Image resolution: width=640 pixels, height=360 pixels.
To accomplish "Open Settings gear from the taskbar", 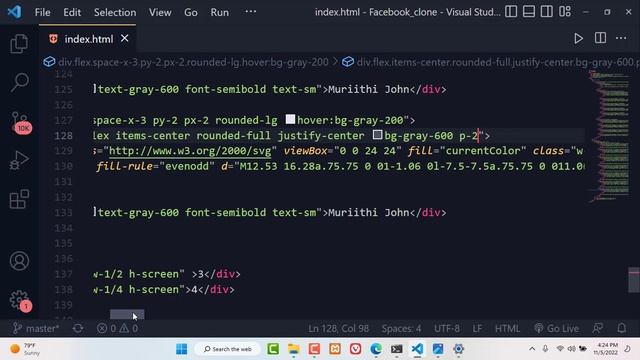I will pos(458,349).
